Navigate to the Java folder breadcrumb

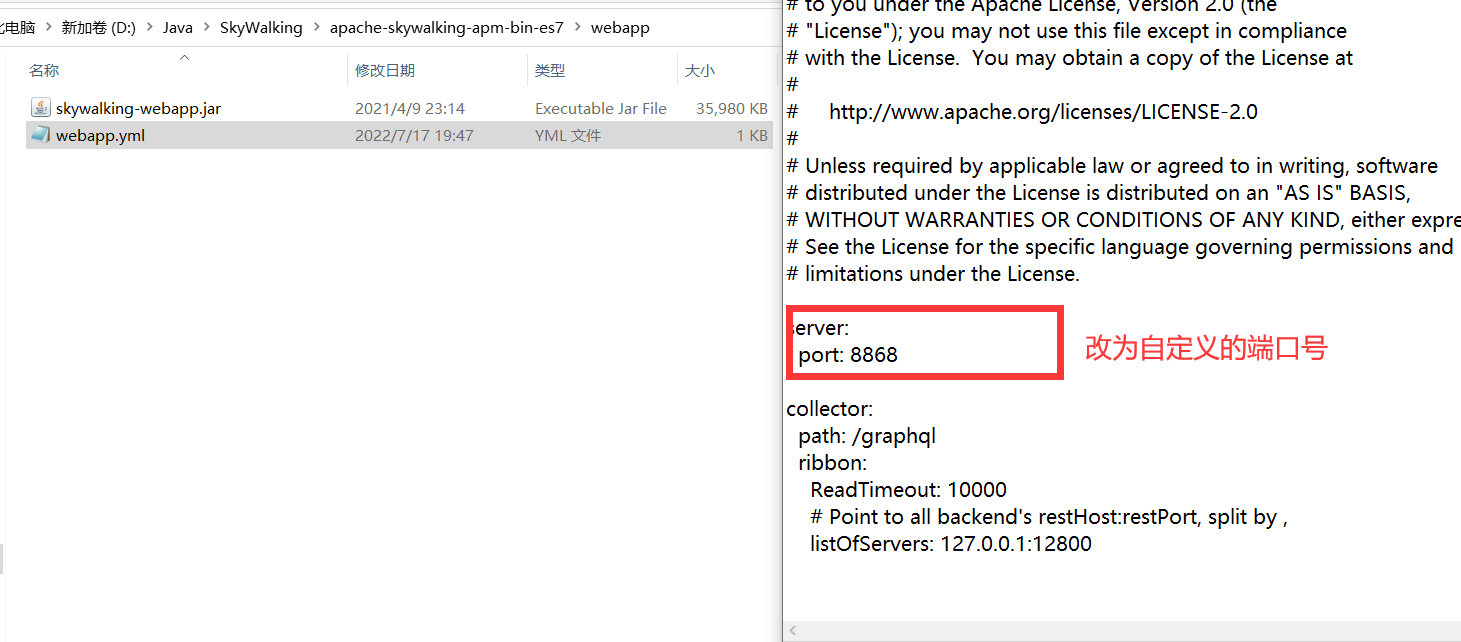click(178, 28)
